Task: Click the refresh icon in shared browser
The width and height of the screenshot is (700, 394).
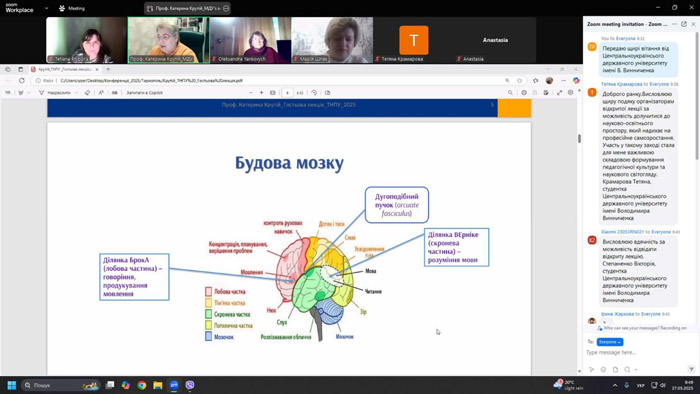Action: 21,81
